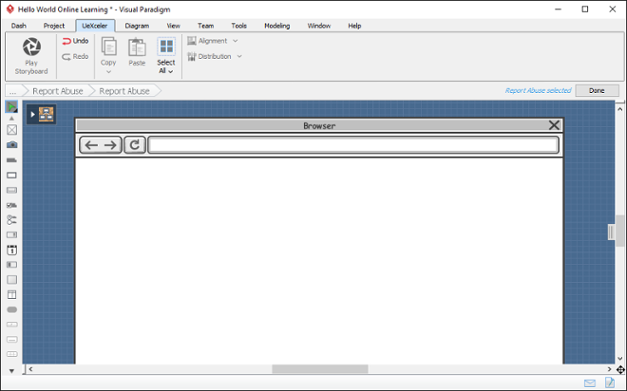Click the second Report Abuse breadcrumb
Image resolution: width=627 pixels, height=391 pixels.
coord(124,91)
